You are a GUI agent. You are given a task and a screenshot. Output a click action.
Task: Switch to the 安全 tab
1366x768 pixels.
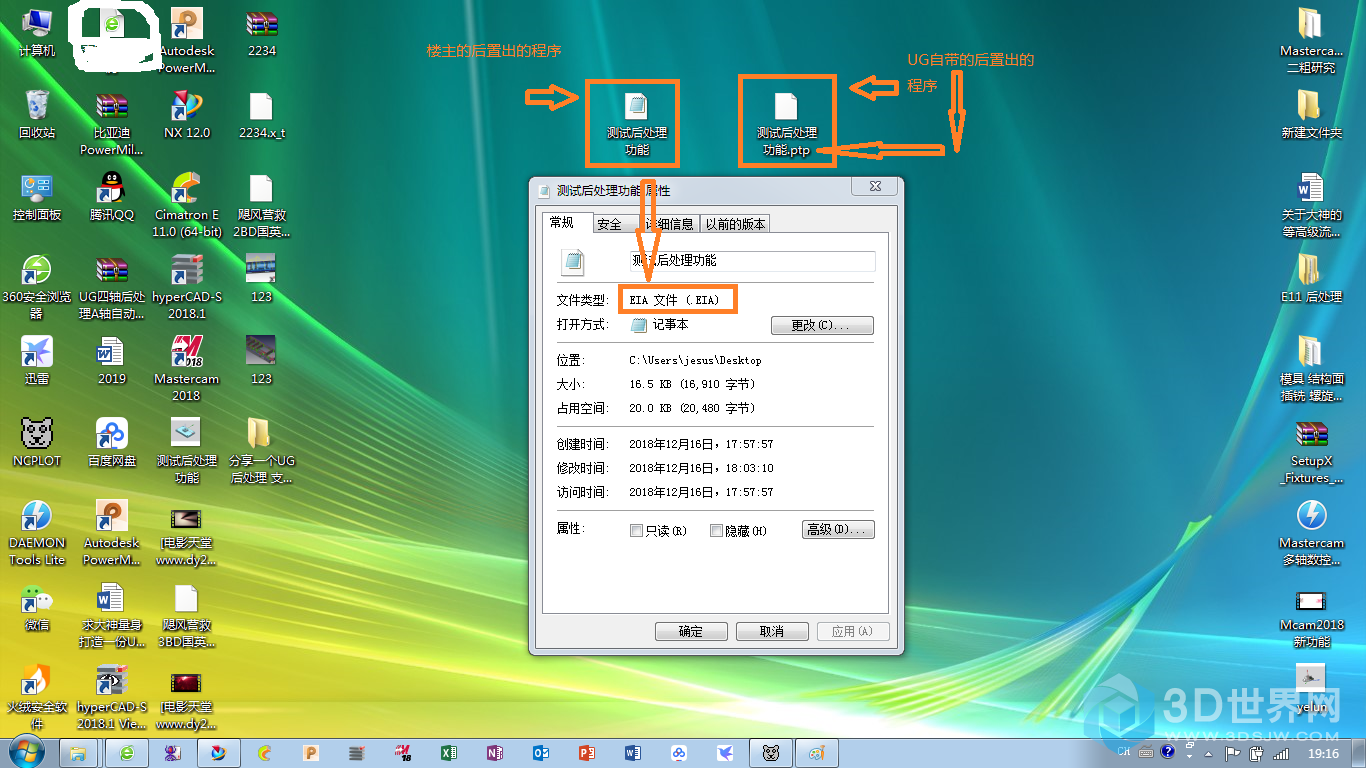610,224
